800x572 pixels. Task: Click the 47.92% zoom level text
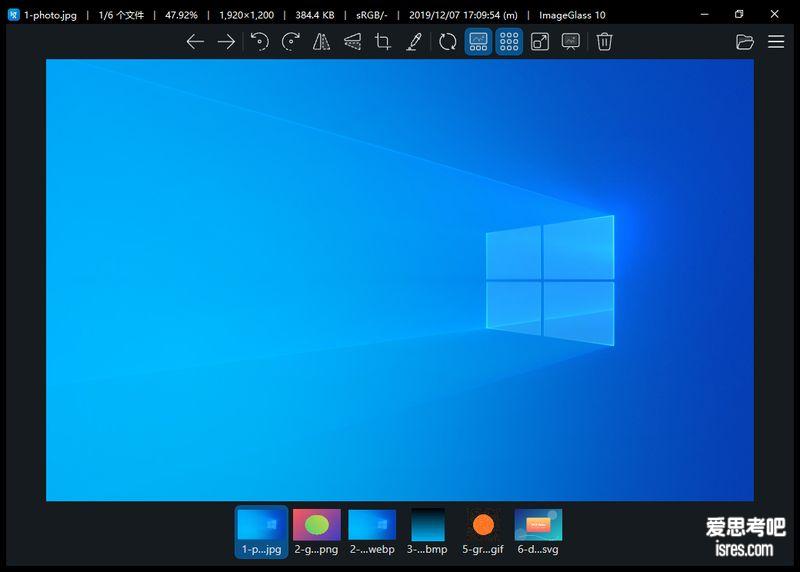(181, 15)
